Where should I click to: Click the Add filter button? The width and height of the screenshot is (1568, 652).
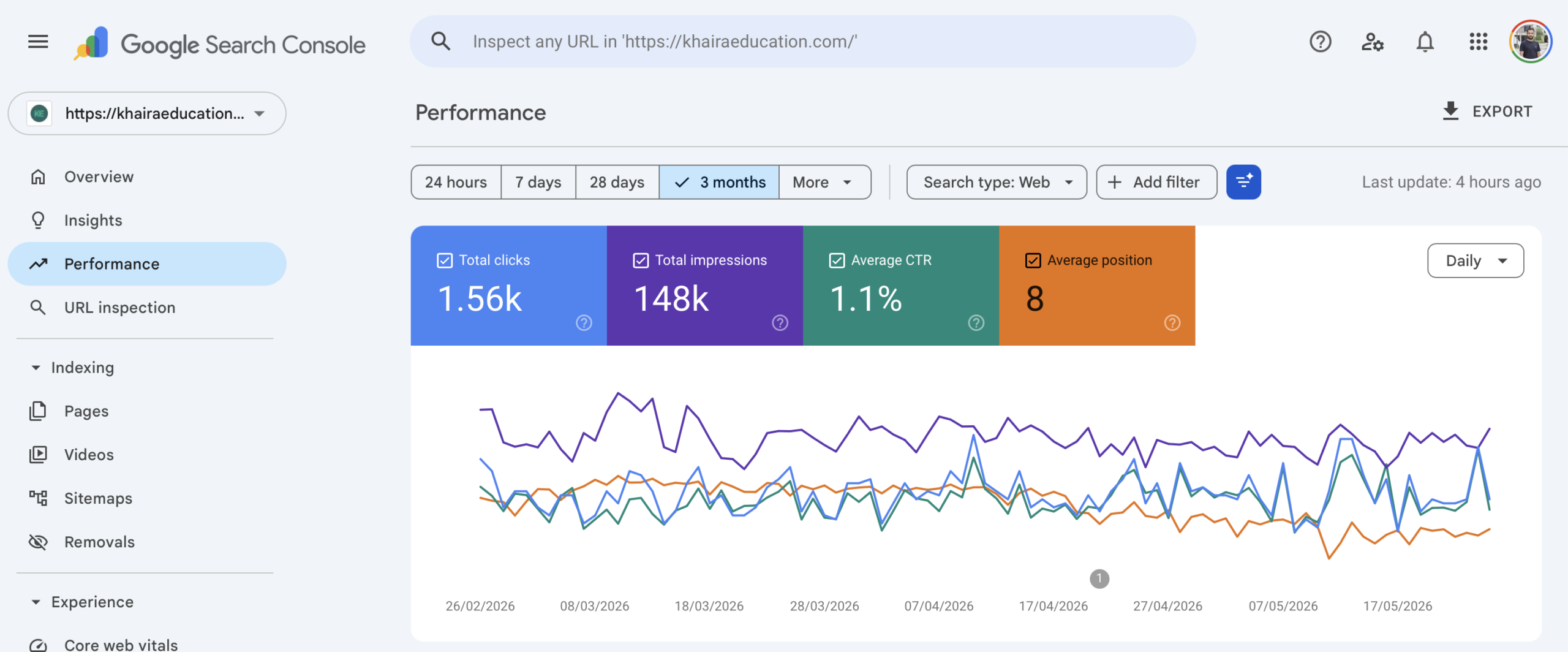[x=1156, y=182]
